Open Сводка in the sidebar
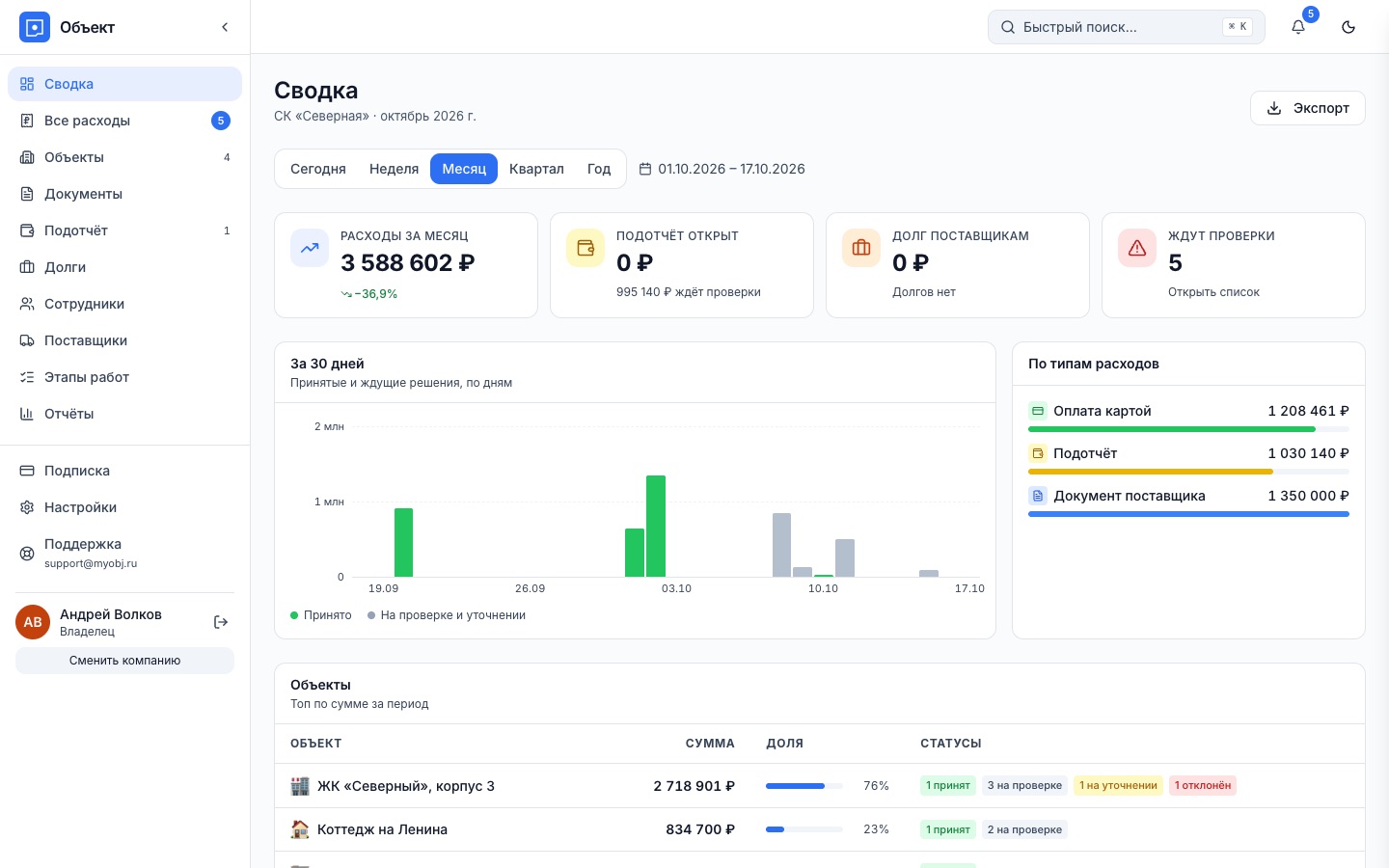Image resolution: width=1389 pixels, height=868 pixels. point(124,84)
